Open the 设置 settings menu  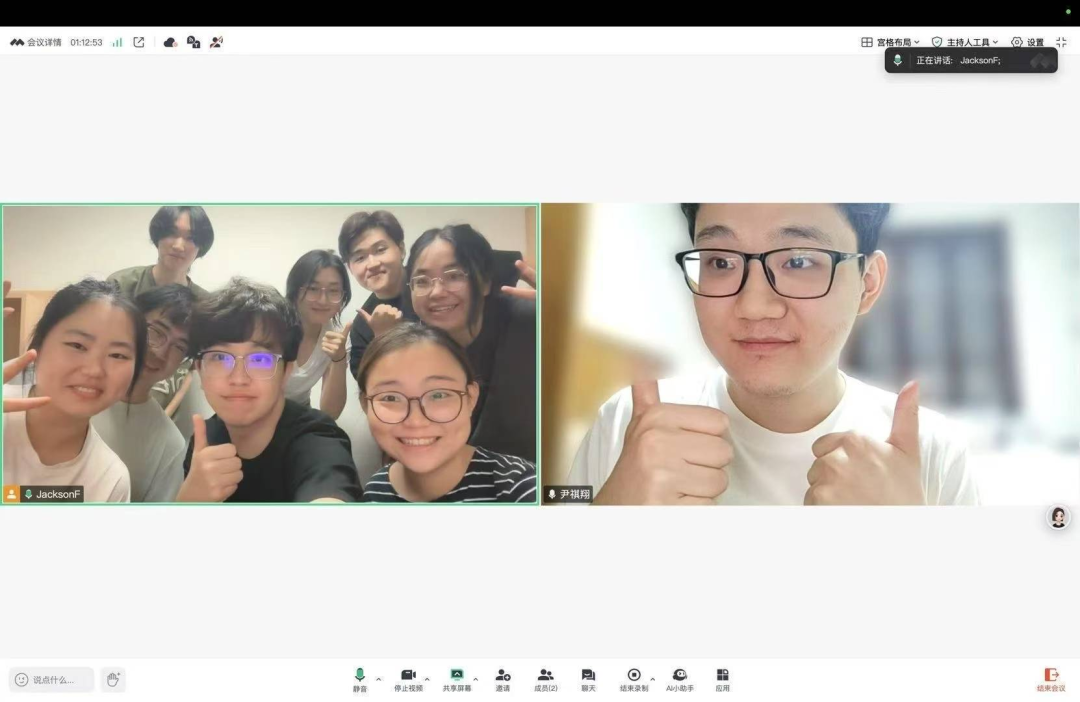coord(1027,42)
